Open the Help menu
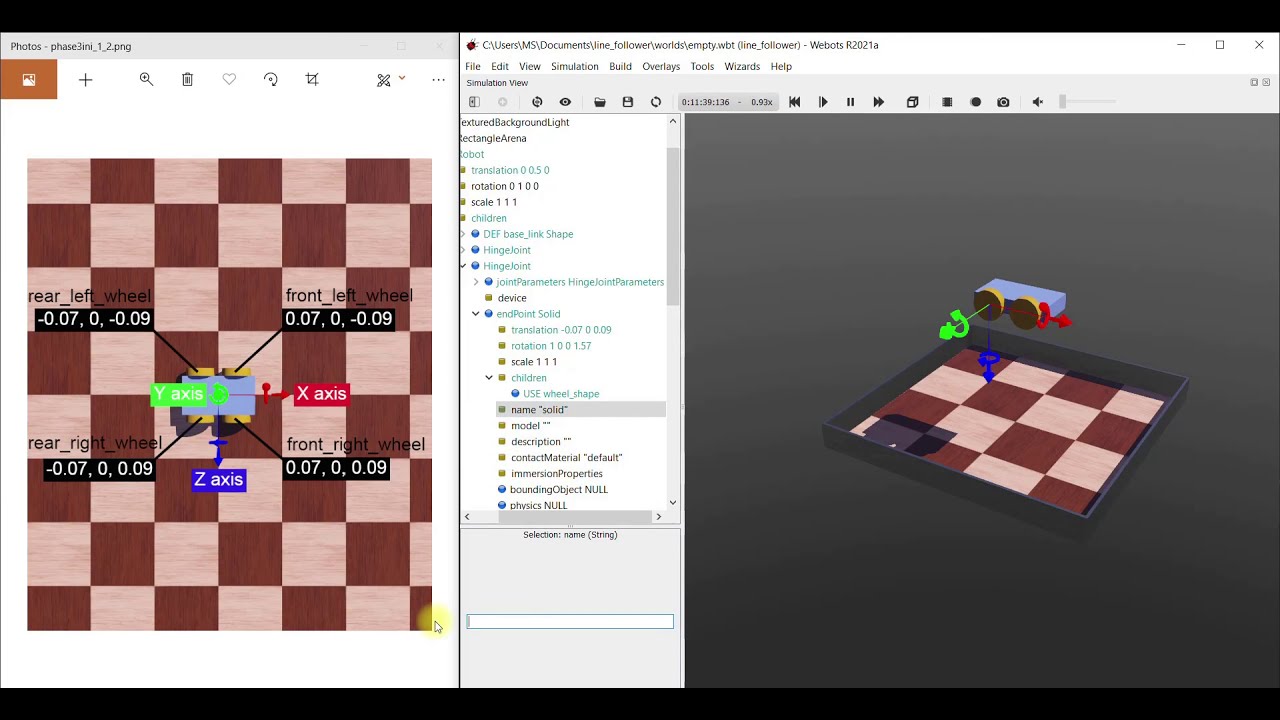 click(x=781, y=67)
